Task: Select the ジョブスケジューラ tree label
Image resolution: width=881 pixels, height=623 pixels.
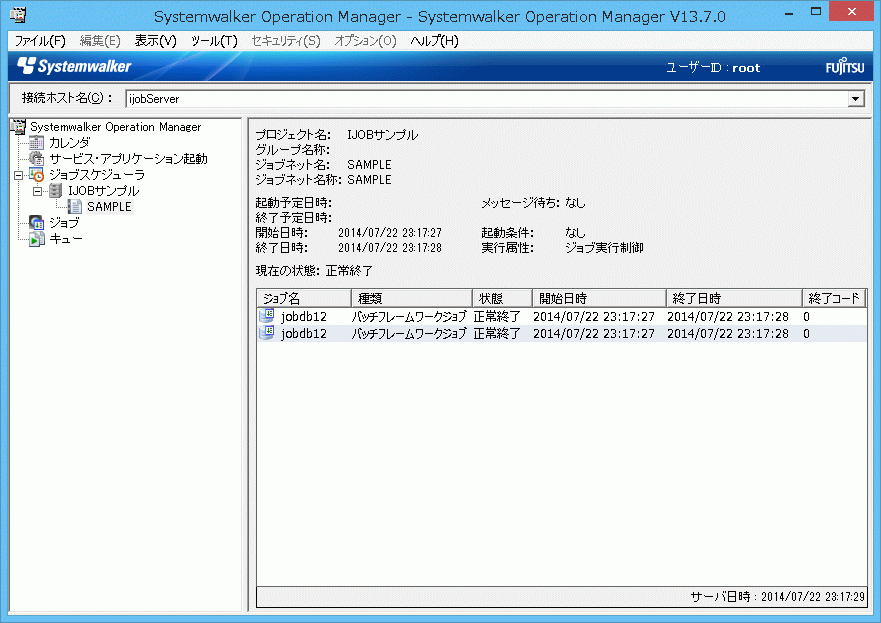Action: [x=97, y=175]
